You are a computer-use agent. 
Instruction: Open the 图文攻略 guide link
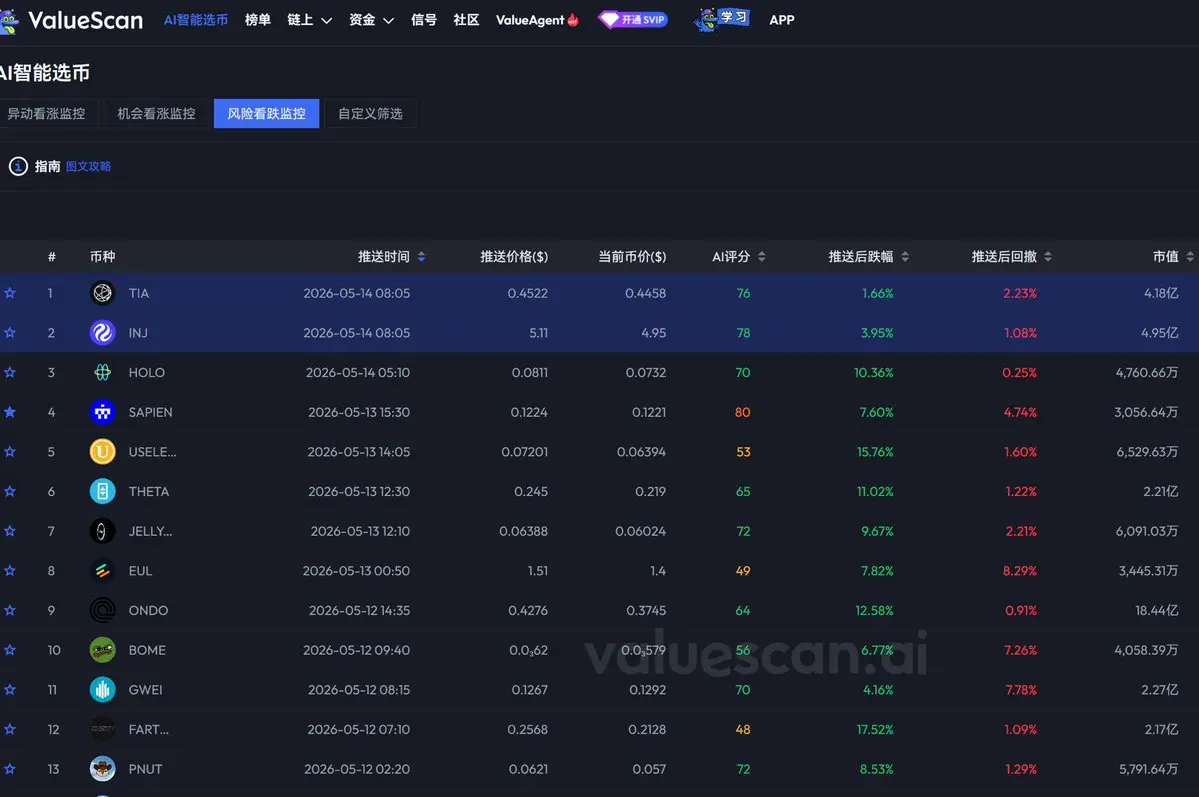tap(88, 166)
